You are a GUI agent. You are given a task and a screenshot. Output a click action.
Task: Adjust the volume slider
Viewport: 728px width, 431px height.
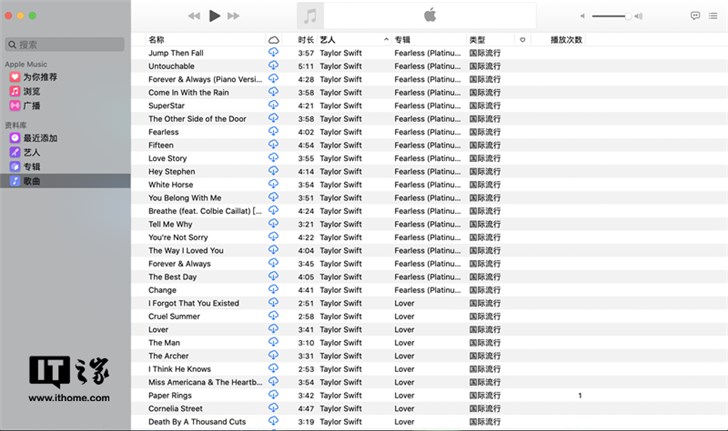(x=611, y=16)
